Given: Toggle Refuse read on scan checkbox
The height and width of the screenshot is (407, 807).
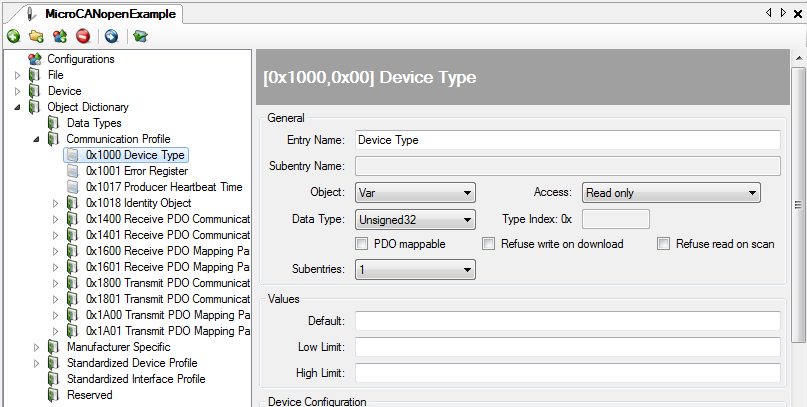Looking at the screenshot, I should point(664,244).
